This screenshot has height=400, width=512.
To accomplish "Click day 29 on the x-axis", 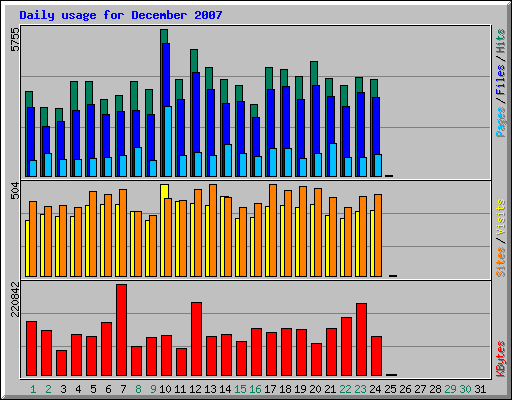I will tap(450, 389).
